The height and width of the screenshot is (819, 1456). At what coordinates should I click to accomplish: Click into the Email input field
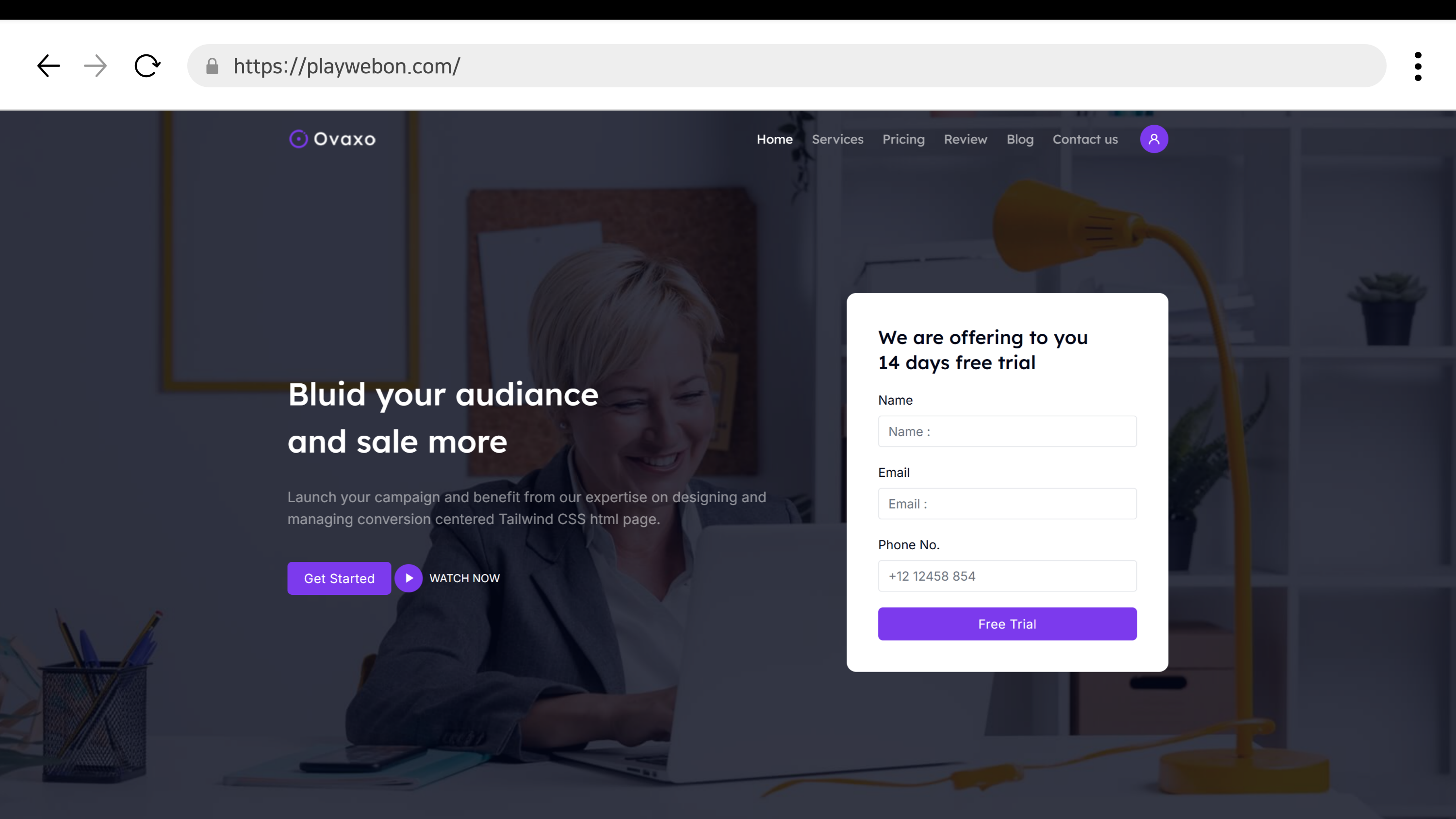point(1007,504)
